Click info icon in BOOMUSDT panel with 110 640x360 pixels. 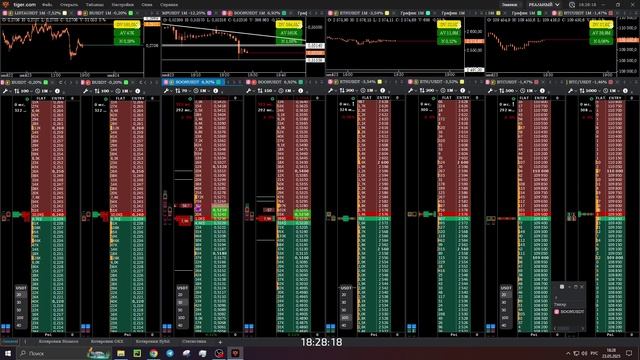[x=301, y=91]
